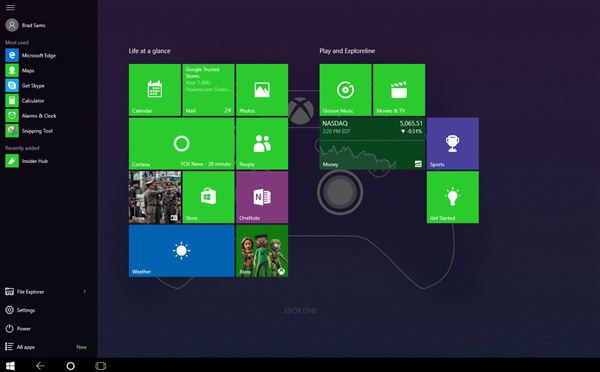Click the New label next to All apps
This screenshot has height=372, width=600.
[x=82, y=347]
